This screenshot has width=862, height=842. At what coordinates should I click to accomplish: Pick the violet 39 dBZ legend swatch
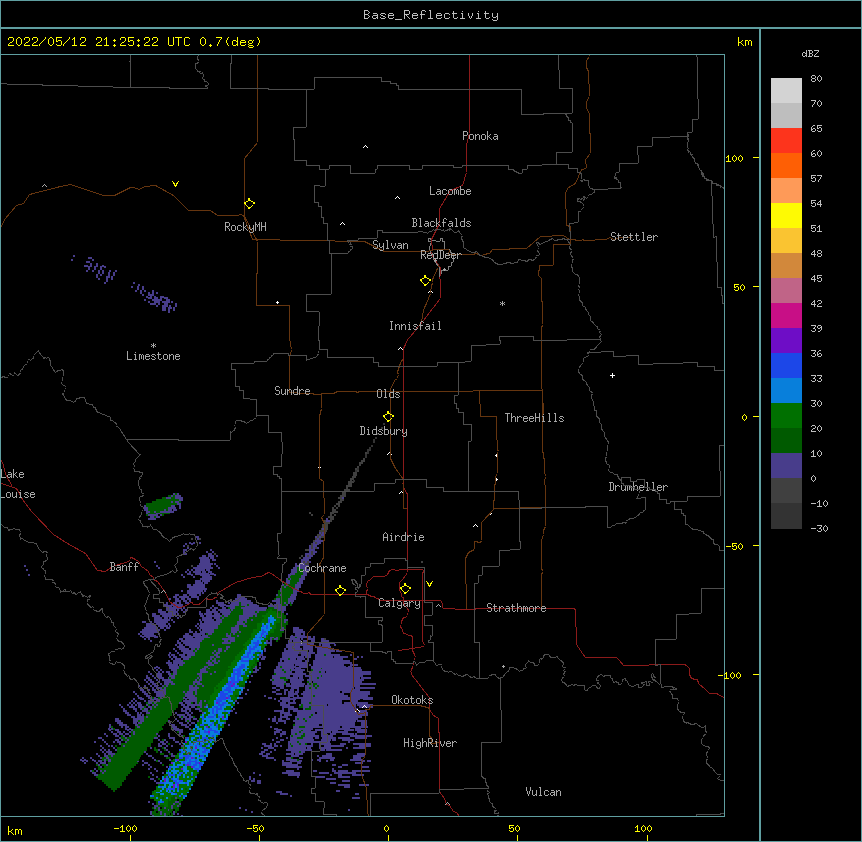tap(786, 340)
